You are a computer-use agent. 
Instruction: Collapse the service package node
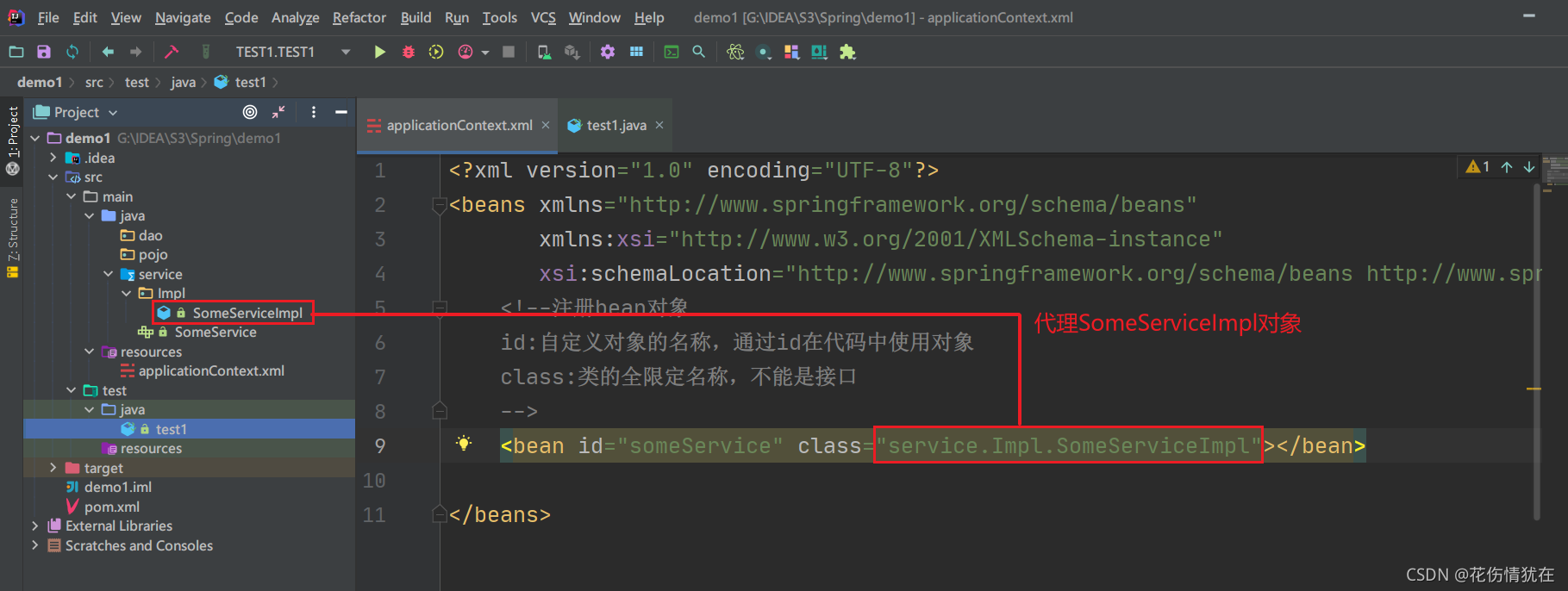(x=109, y=274)
